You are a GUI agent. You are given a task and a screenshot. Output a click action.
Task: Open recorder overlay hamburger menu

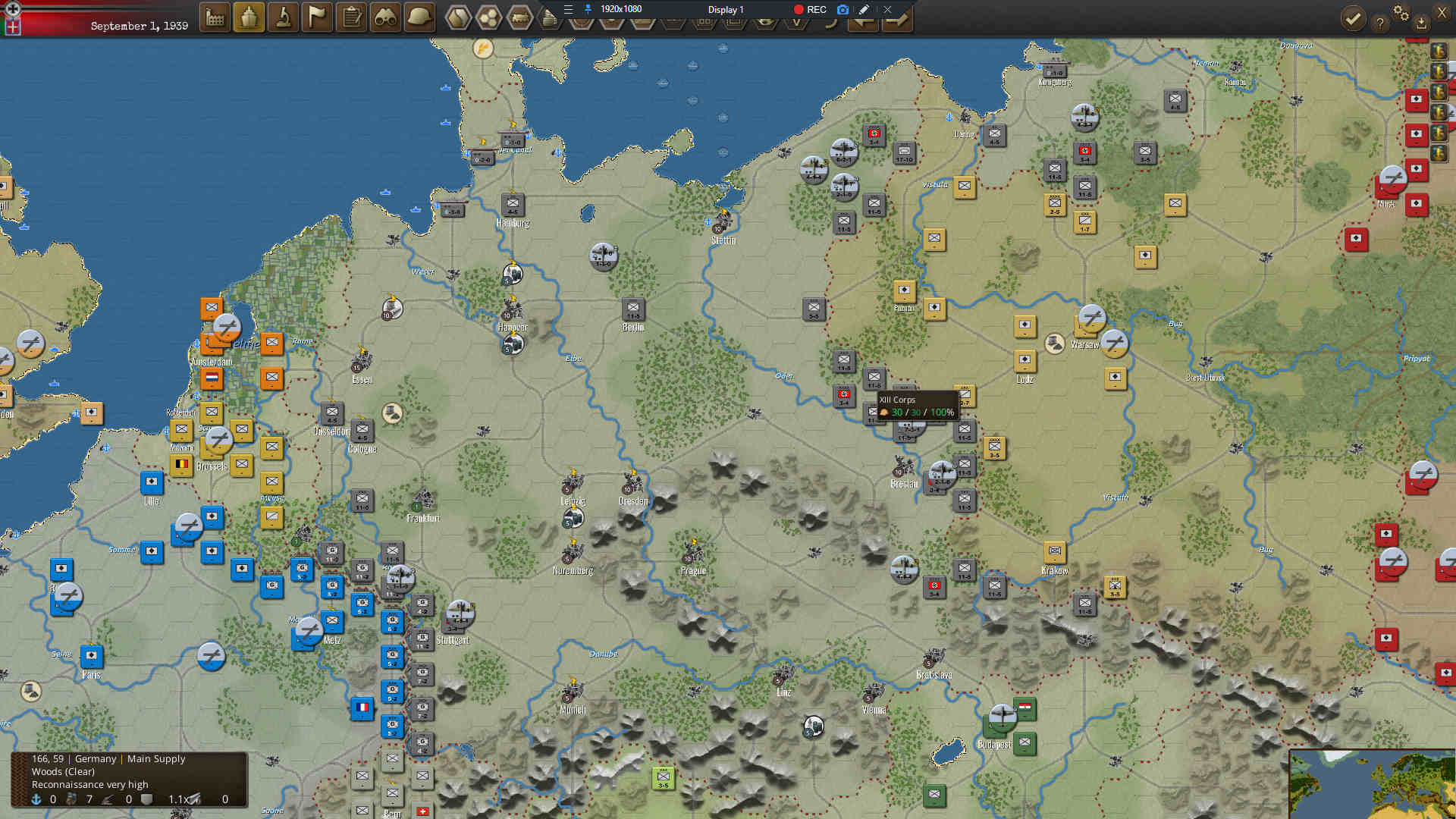click(x=568, y=9)
